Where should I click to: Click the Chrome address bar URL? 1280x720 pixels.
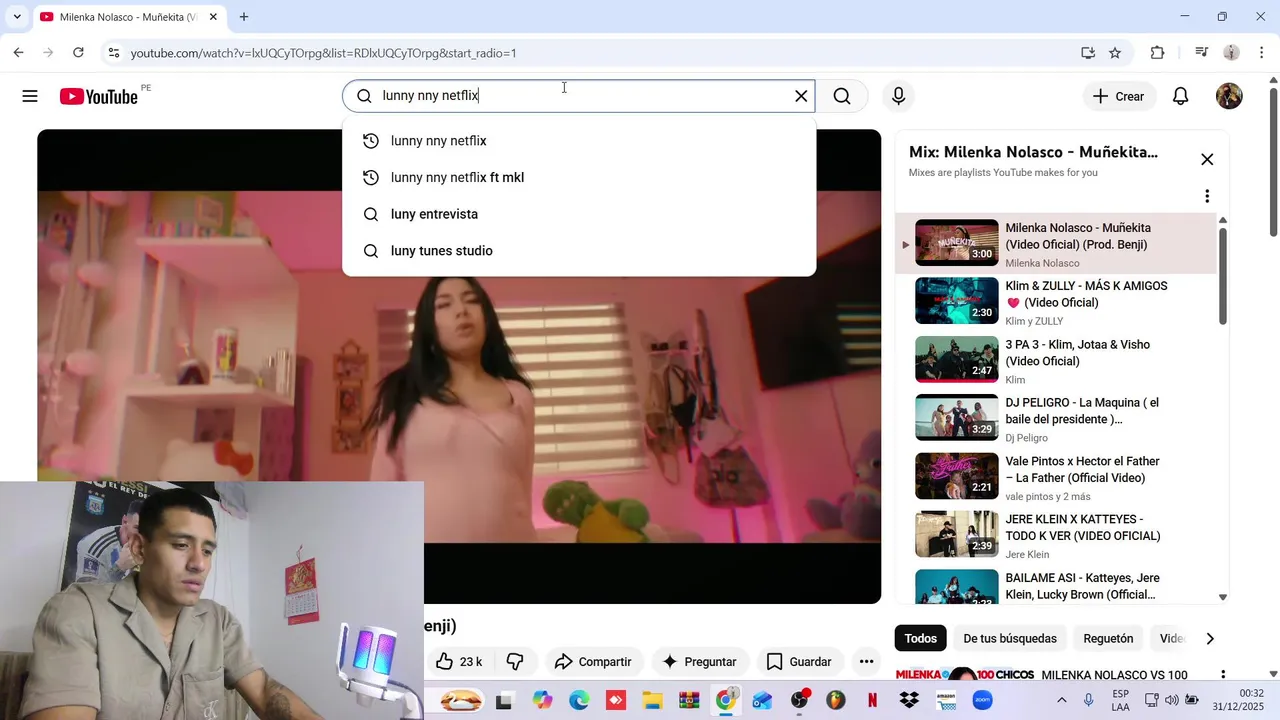pos(323,53)
